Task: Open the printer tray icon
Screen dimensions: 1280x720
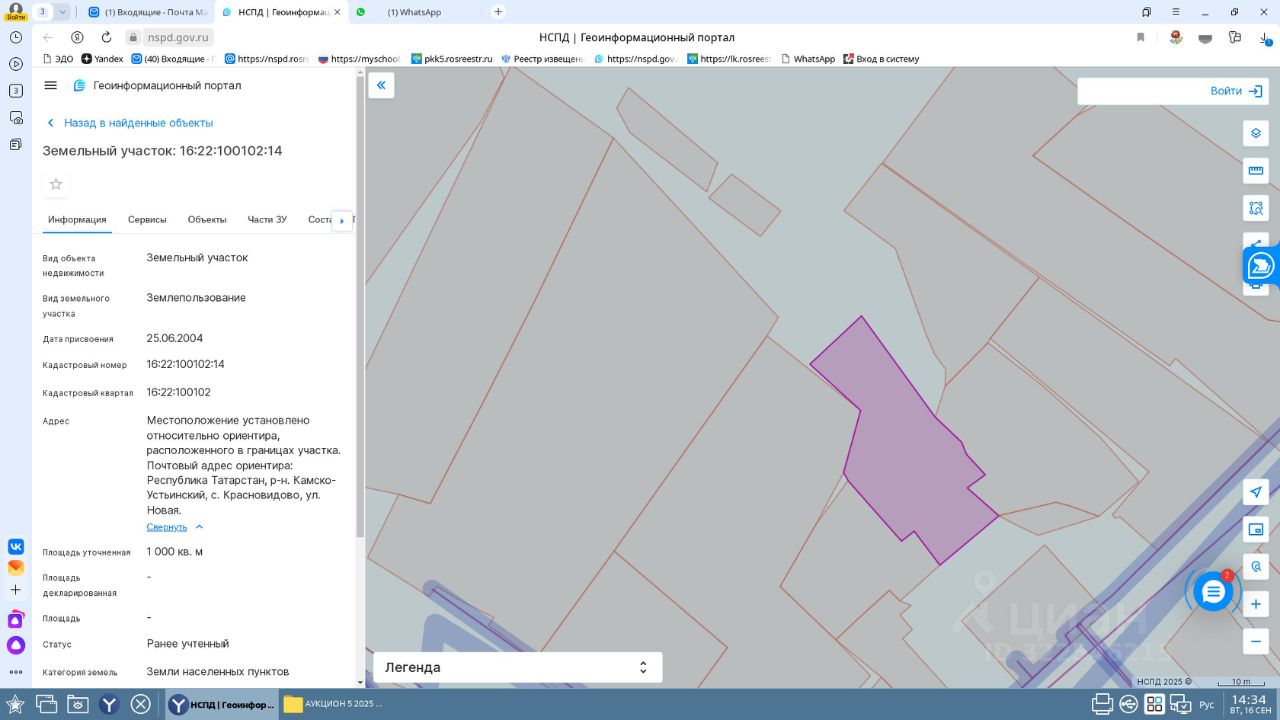Action: click(1102, 704)
